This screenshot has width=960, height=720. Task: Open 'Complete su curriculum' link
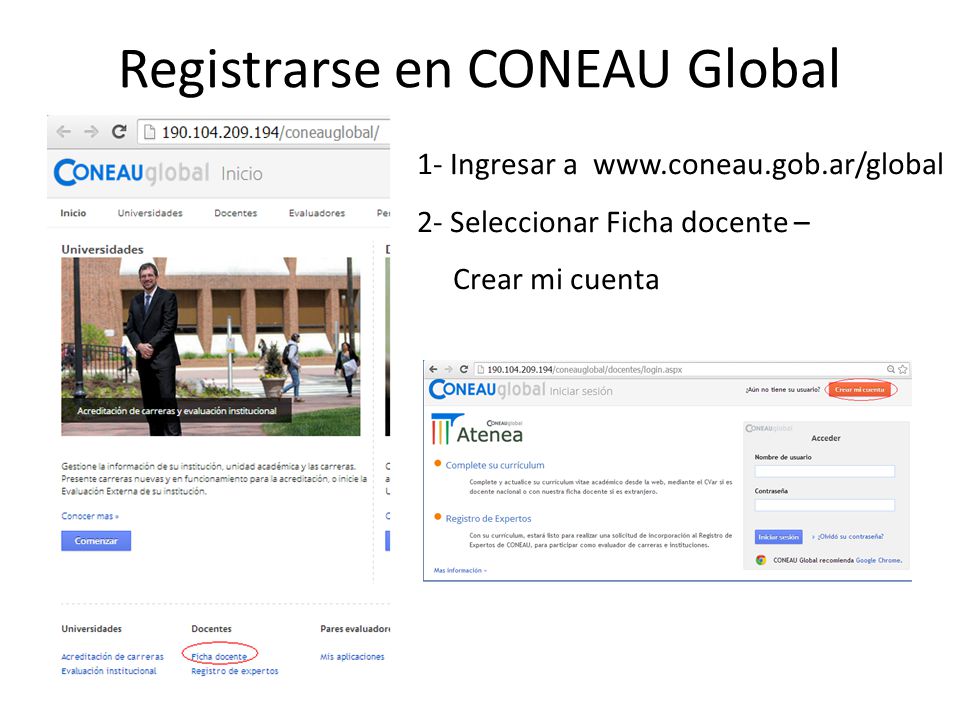point(495,465)
